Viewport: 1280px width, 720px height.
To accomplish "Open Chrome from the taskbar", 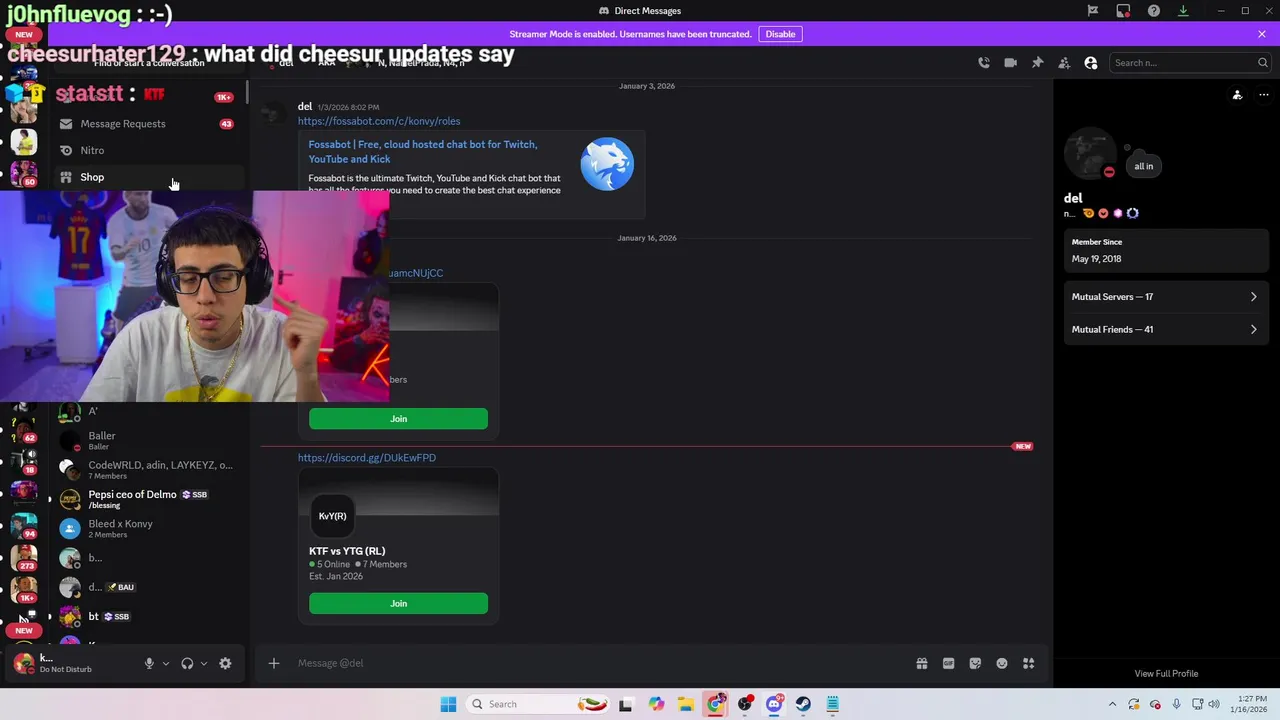I will [715, 704].
